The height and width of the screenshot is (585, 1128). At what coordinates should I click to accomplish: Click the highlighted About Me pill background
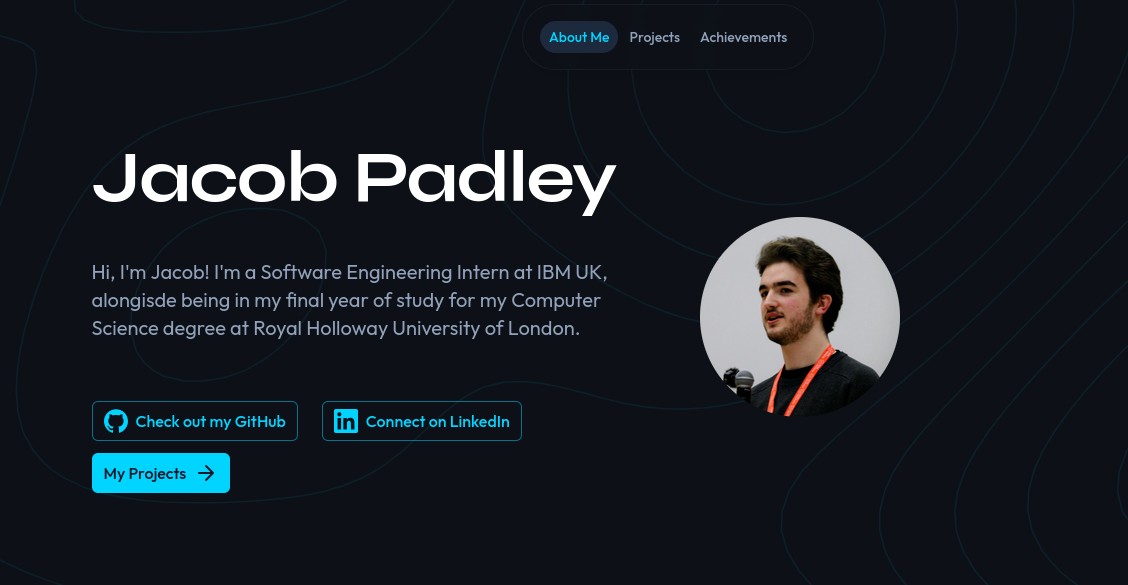578,37
